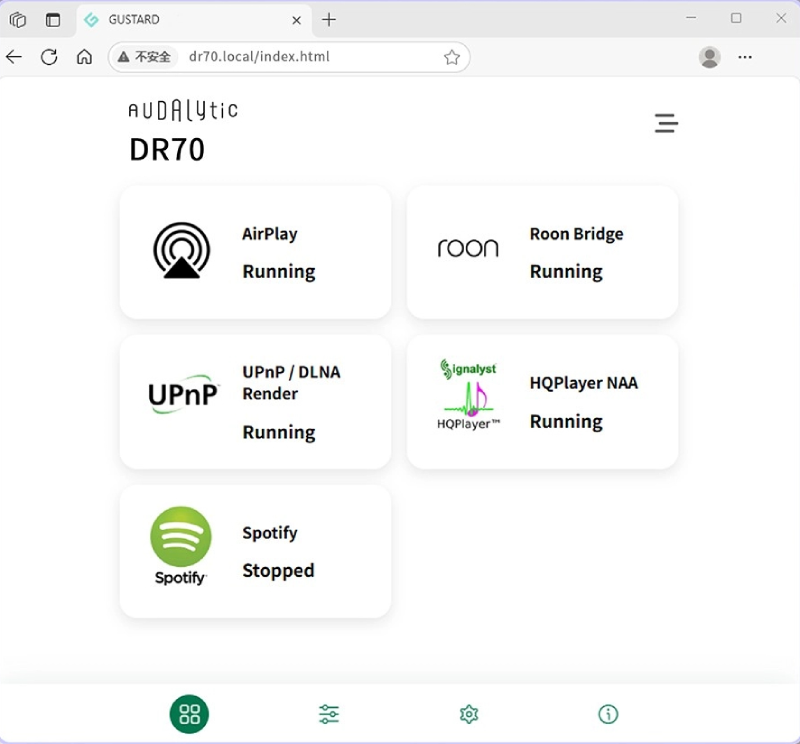Image resolution: width=800 pixels, height=744 pixels.
Task: Open the browser profile avatar
Action: [710, 57]
